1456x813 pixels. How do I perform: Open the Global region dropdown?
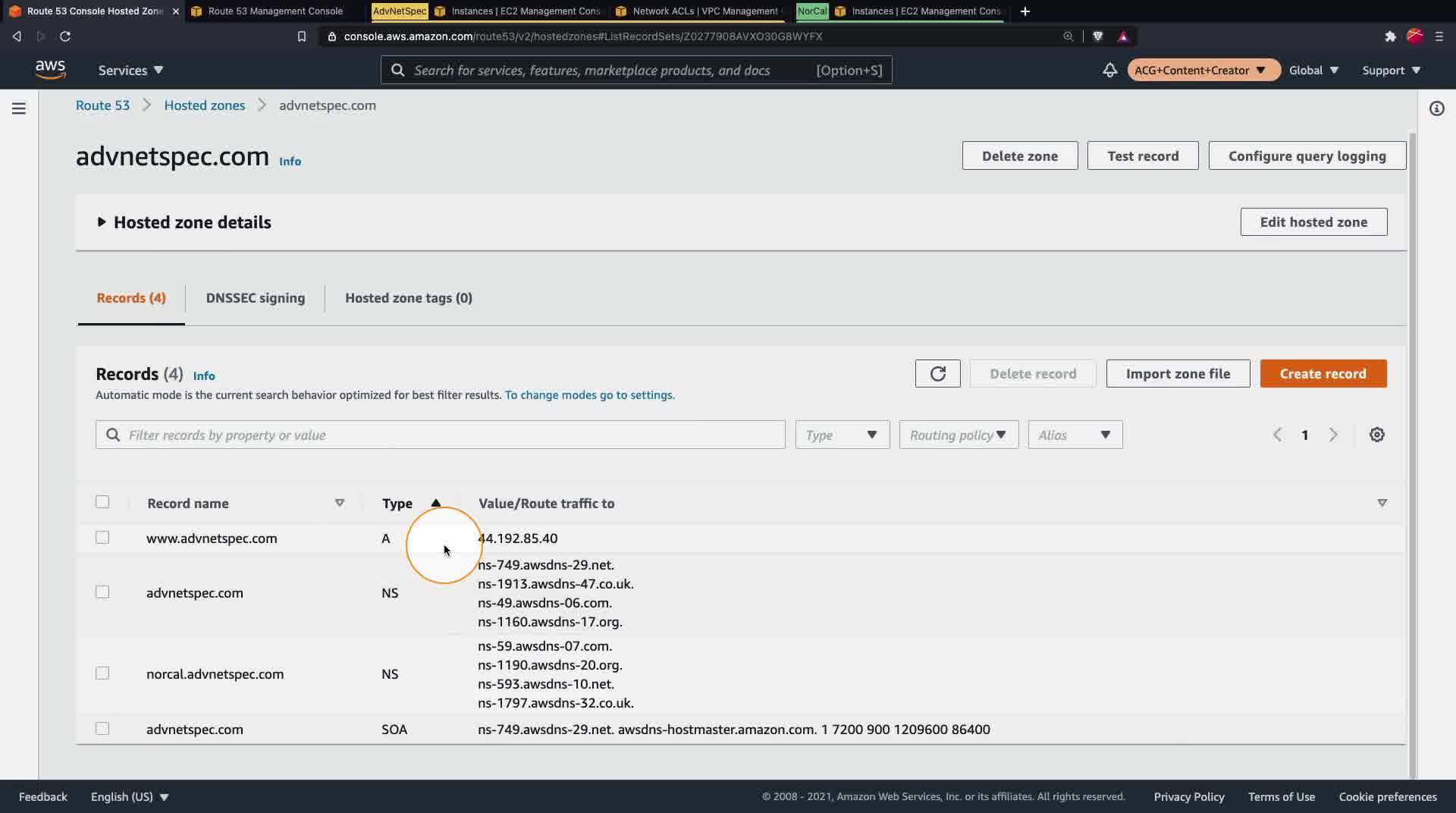pos(1313,71)
